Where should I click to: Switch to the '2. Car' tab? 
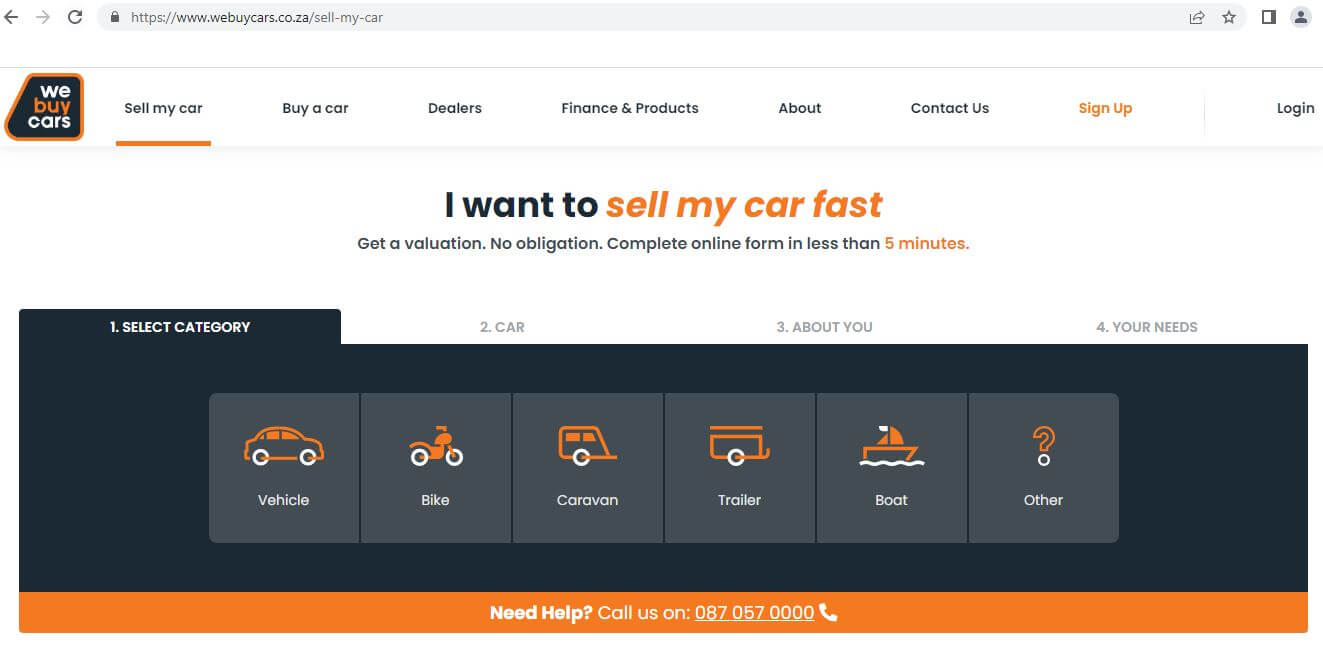pyautogui.click(x=502, y=326)
